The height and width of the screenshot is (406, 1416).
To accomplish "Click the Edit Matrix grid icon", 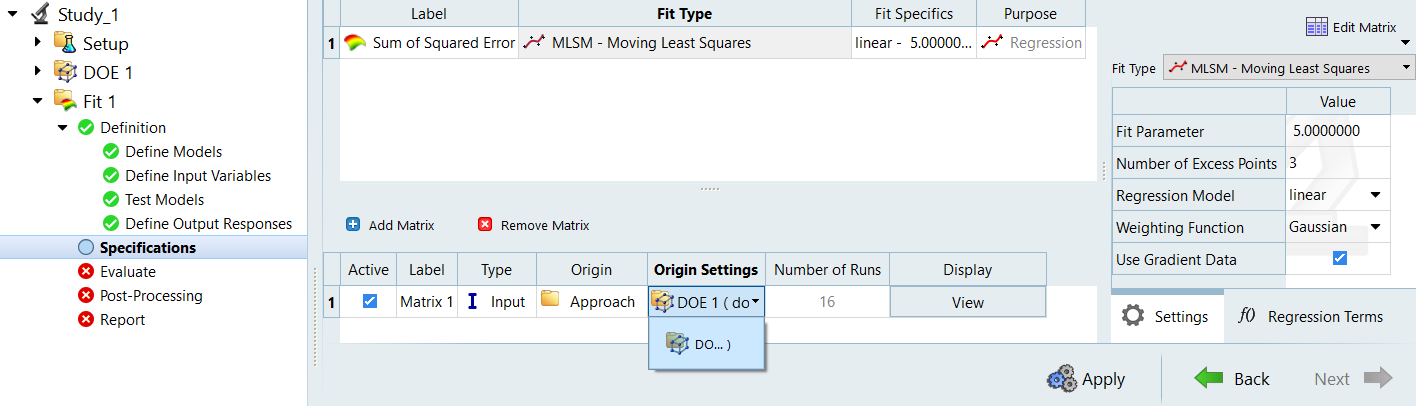I will click(x=1317, y=27).
